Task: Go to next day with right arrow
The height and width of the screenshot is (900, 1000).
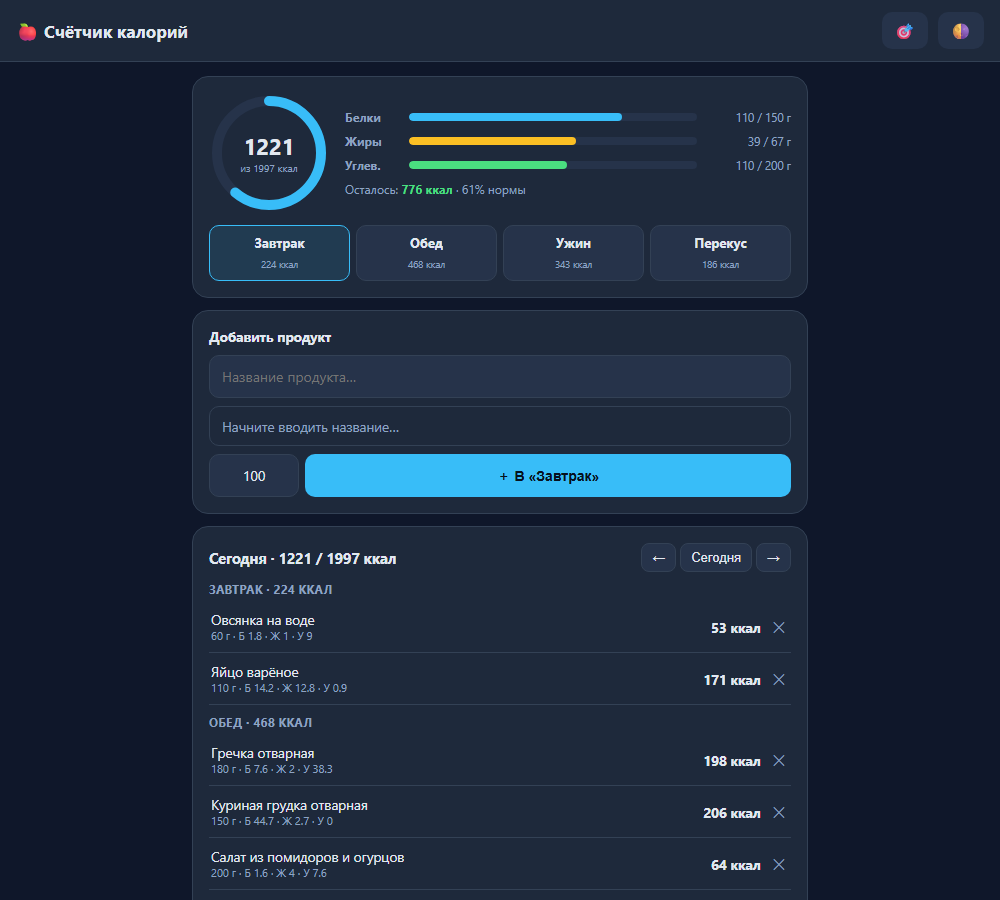Action: [x=773, y=558]
